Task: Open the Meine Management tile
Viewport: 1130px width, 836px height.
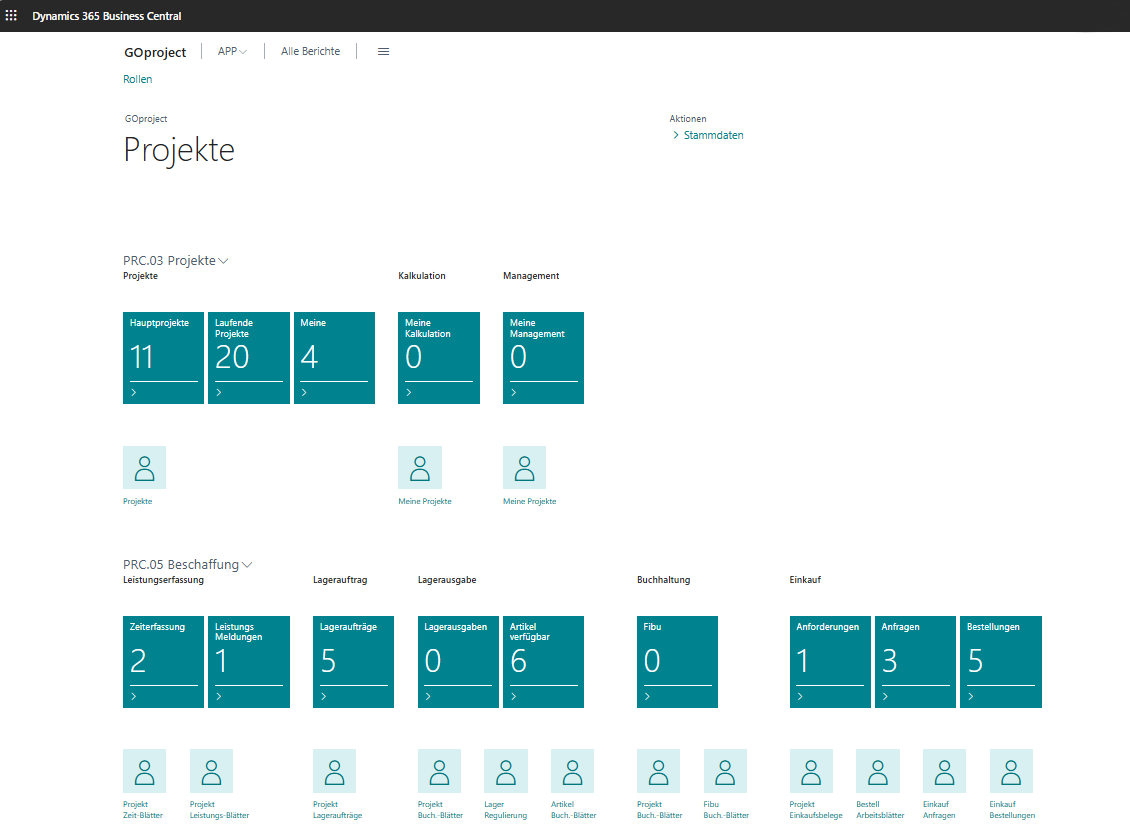Action: 543,357
